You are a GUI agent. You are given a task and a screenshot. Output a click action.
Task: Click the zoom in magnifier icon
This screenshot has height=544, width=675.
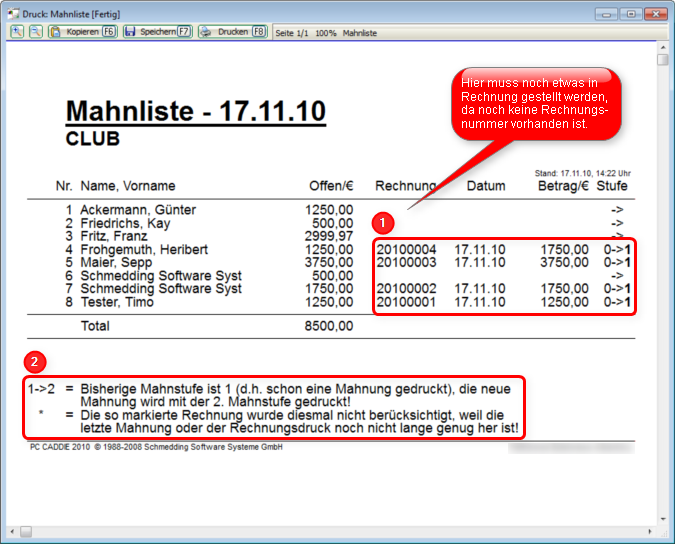click(17, 32)
